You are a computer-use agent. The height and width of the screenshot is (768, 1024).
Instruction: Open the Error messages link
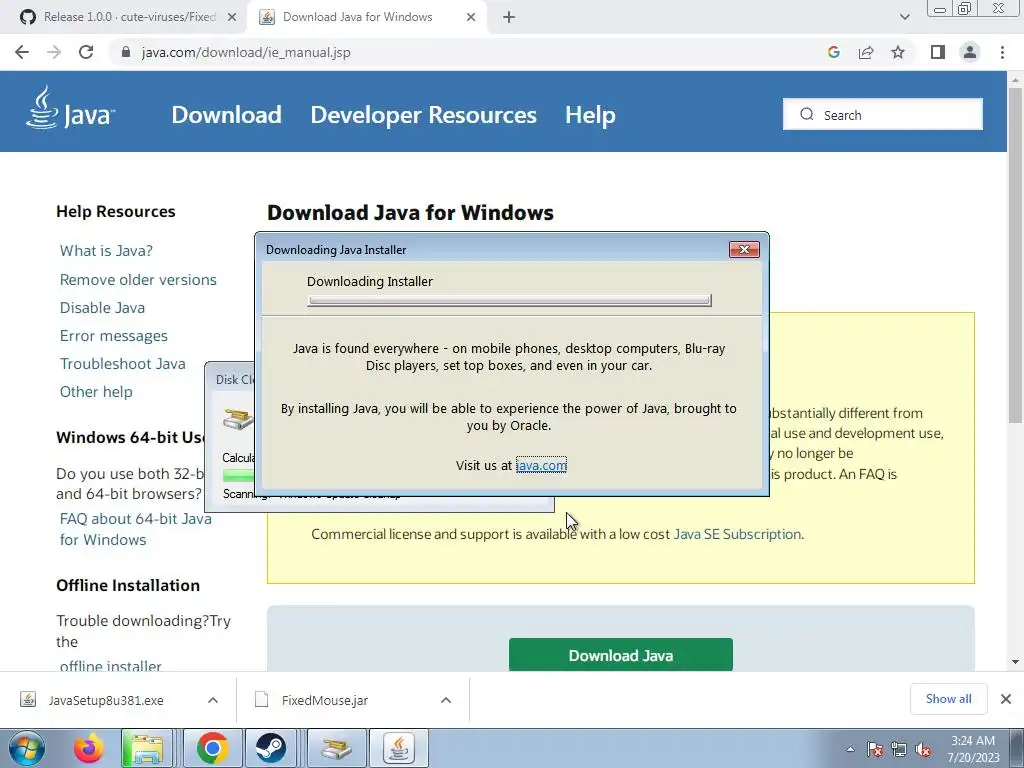tap(114, 336)
